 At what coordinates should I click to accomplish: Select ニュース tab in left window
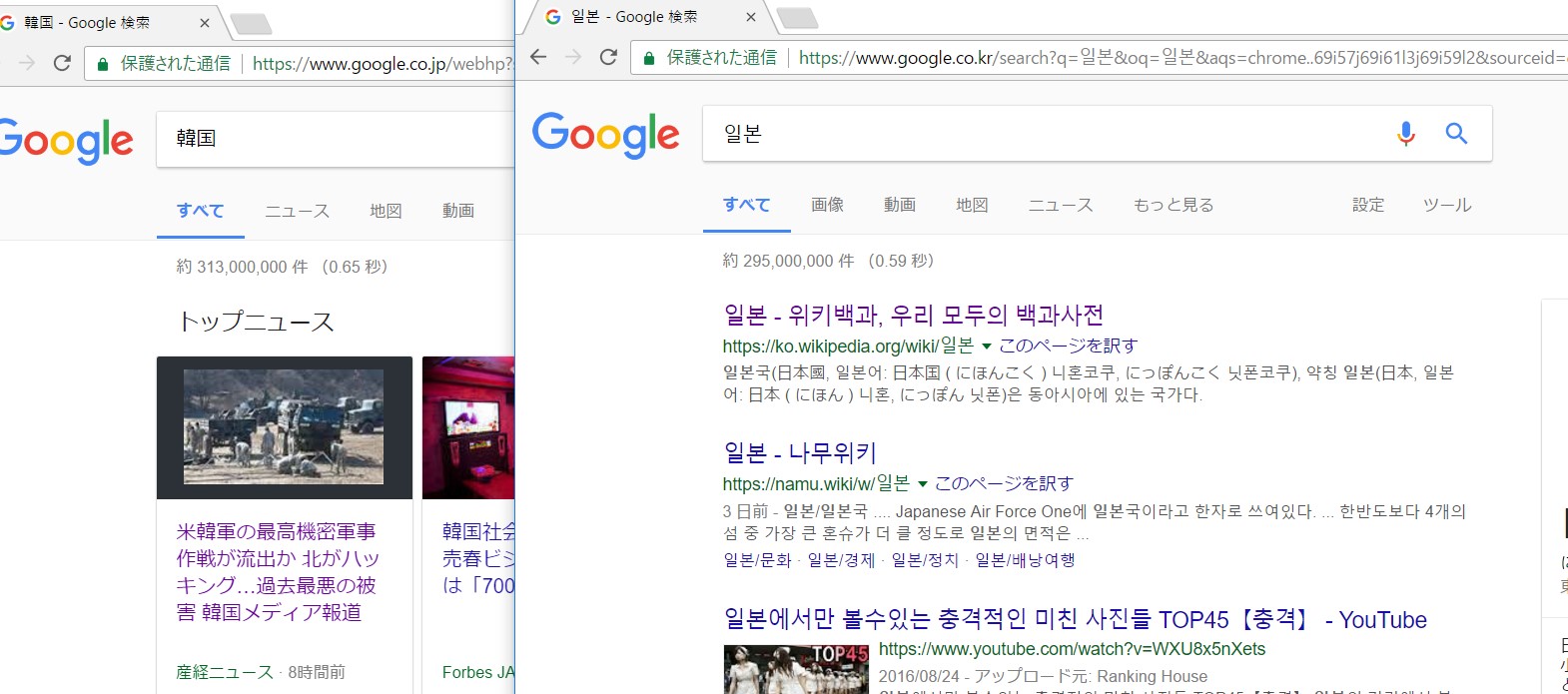[297, 211]
